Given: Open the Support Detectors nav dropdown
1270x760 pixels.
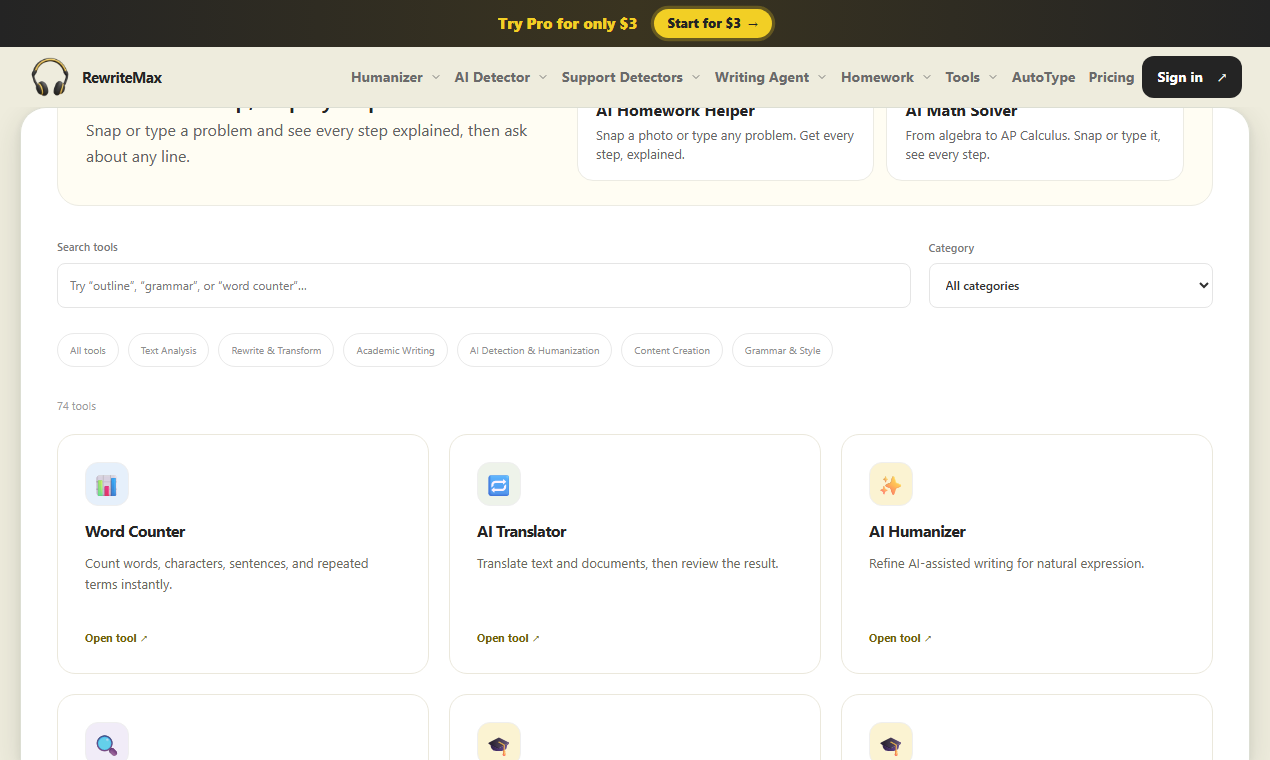Looking at the screenshot, I should (631, 77).
